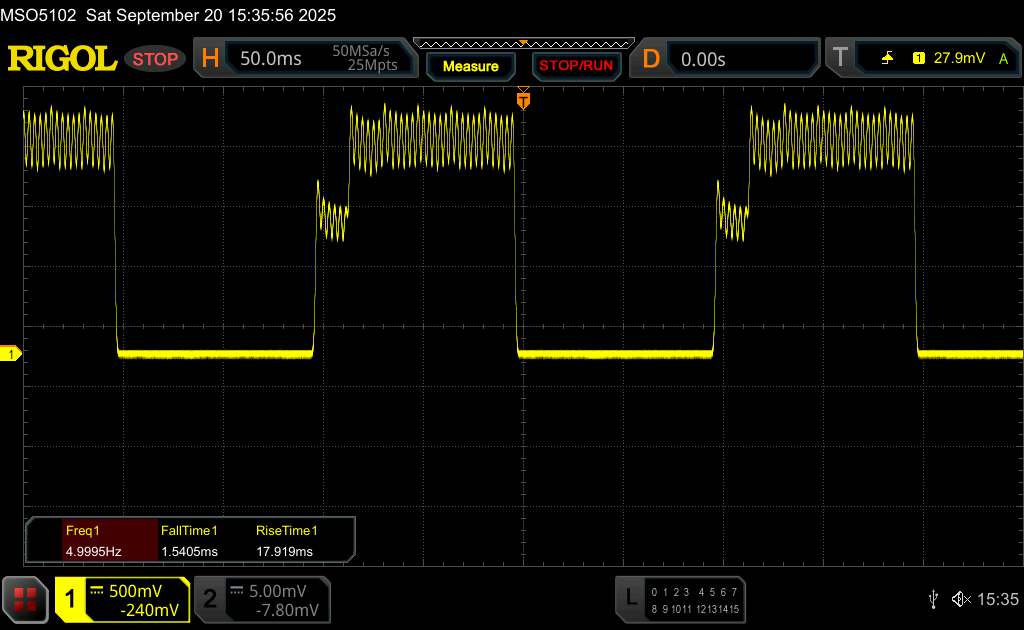This screenshot has width=1024, height=630.
Task: Adjust the 0.00s horizontal delay value
Action: (703, 59)
